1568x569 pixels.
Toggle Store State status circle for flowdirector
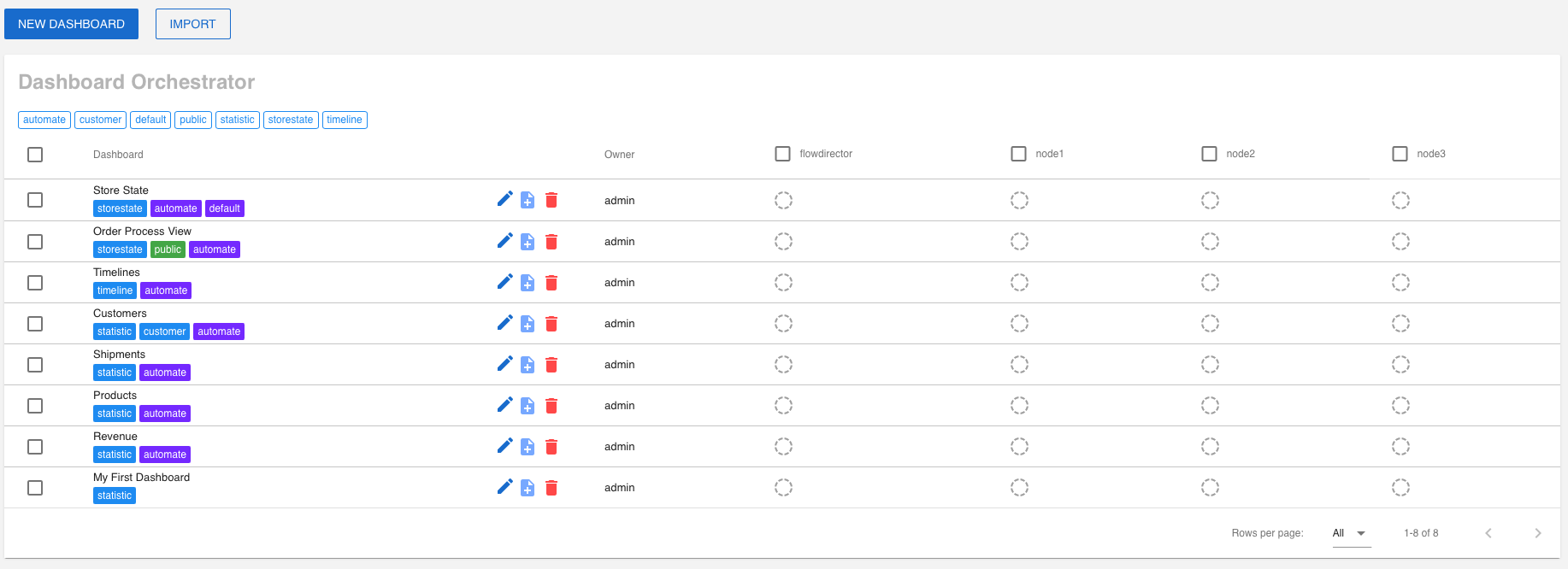(783, 201)
